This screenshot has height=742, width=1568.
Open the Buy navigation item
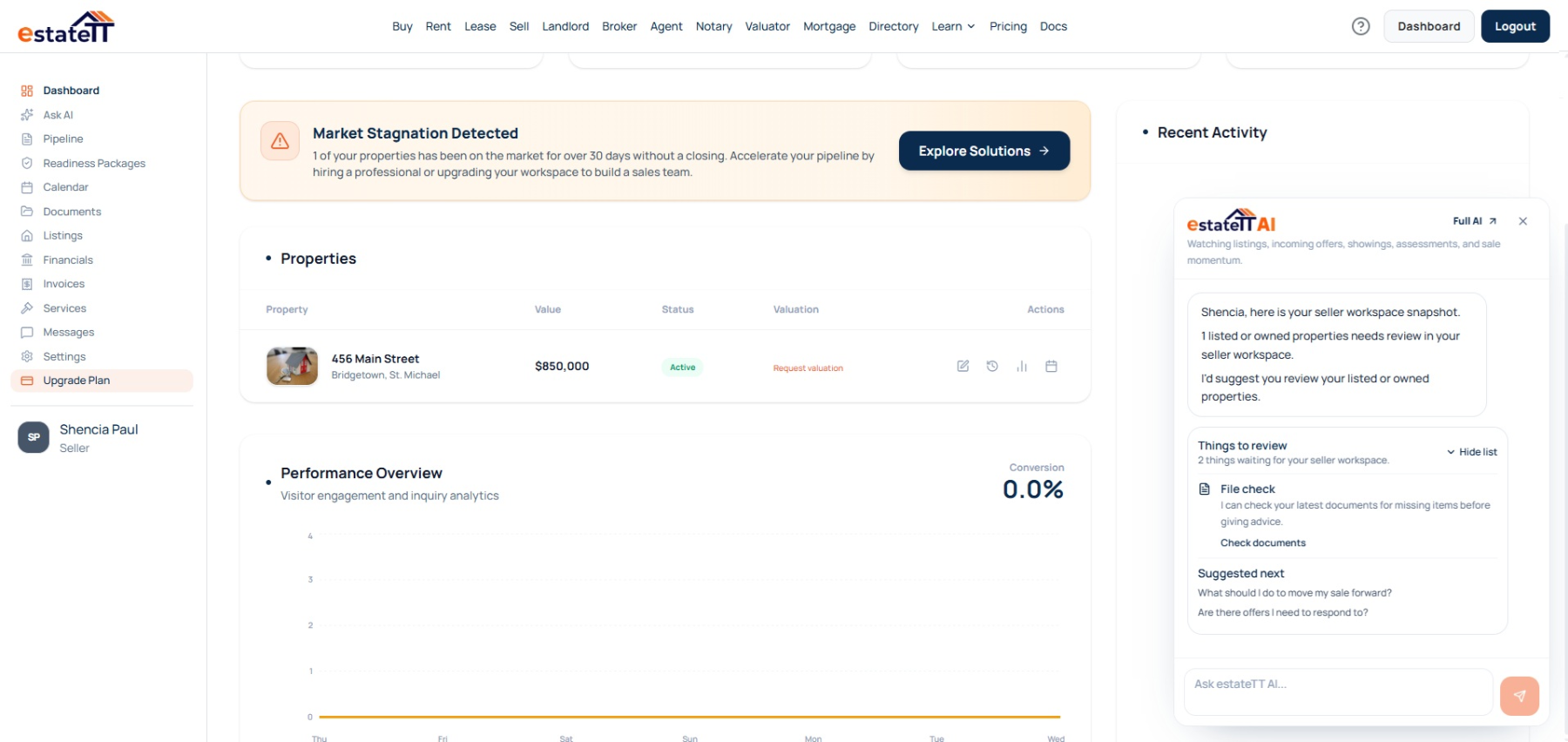[402, 26]
